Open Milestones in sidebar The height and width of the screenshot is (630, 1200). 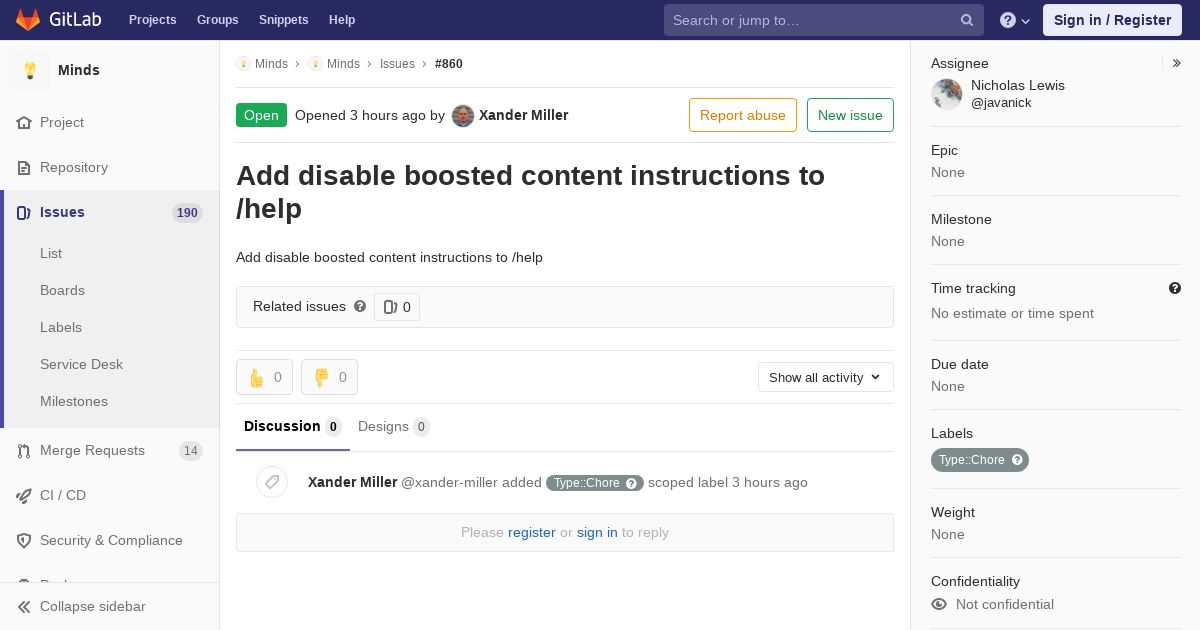(x=74, y=401)
